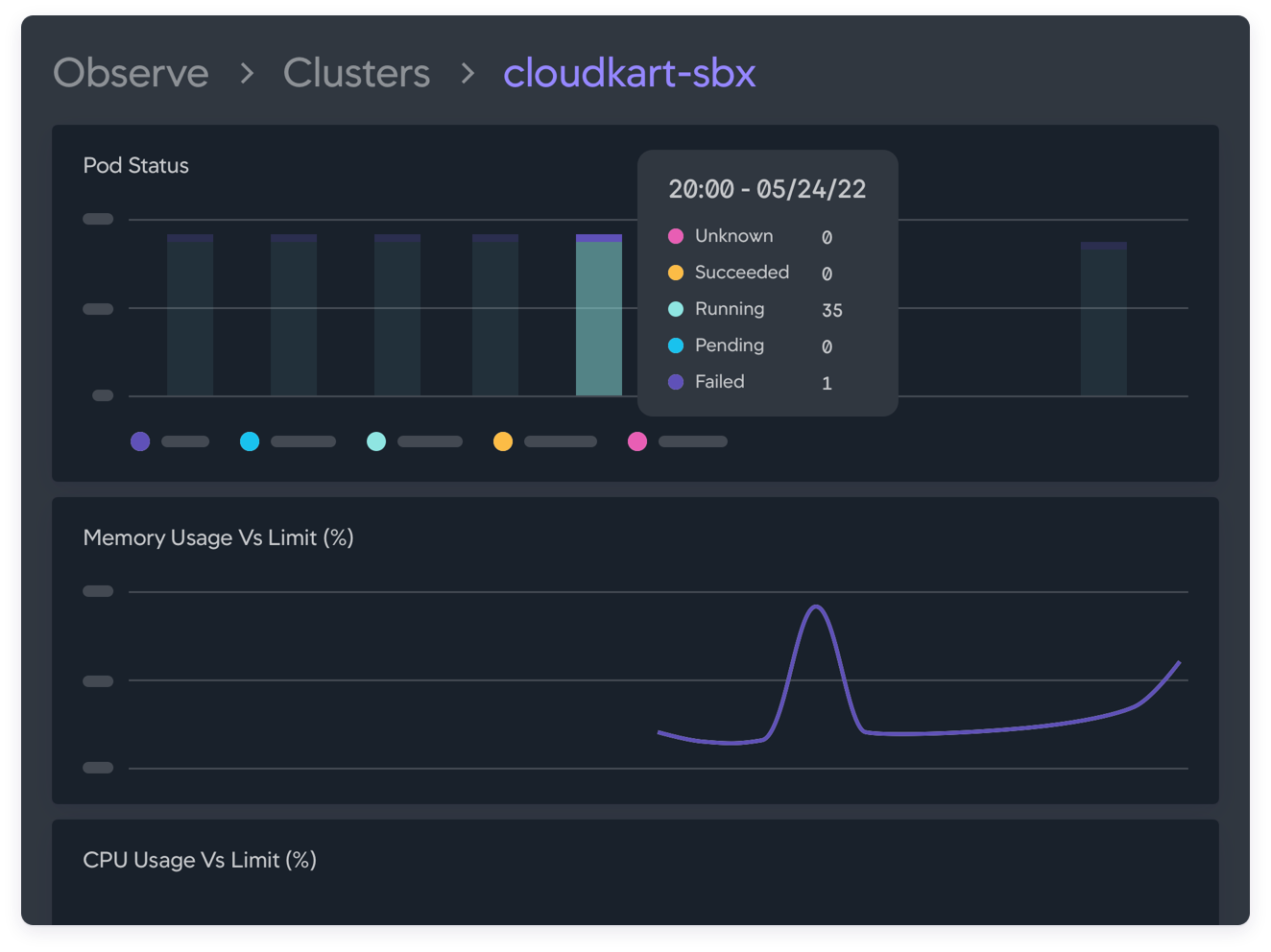1271x952 pixels.
Task: Navigate to the Clusters breadcrumb
Action: pyautogui.click(x=356, y=73)
